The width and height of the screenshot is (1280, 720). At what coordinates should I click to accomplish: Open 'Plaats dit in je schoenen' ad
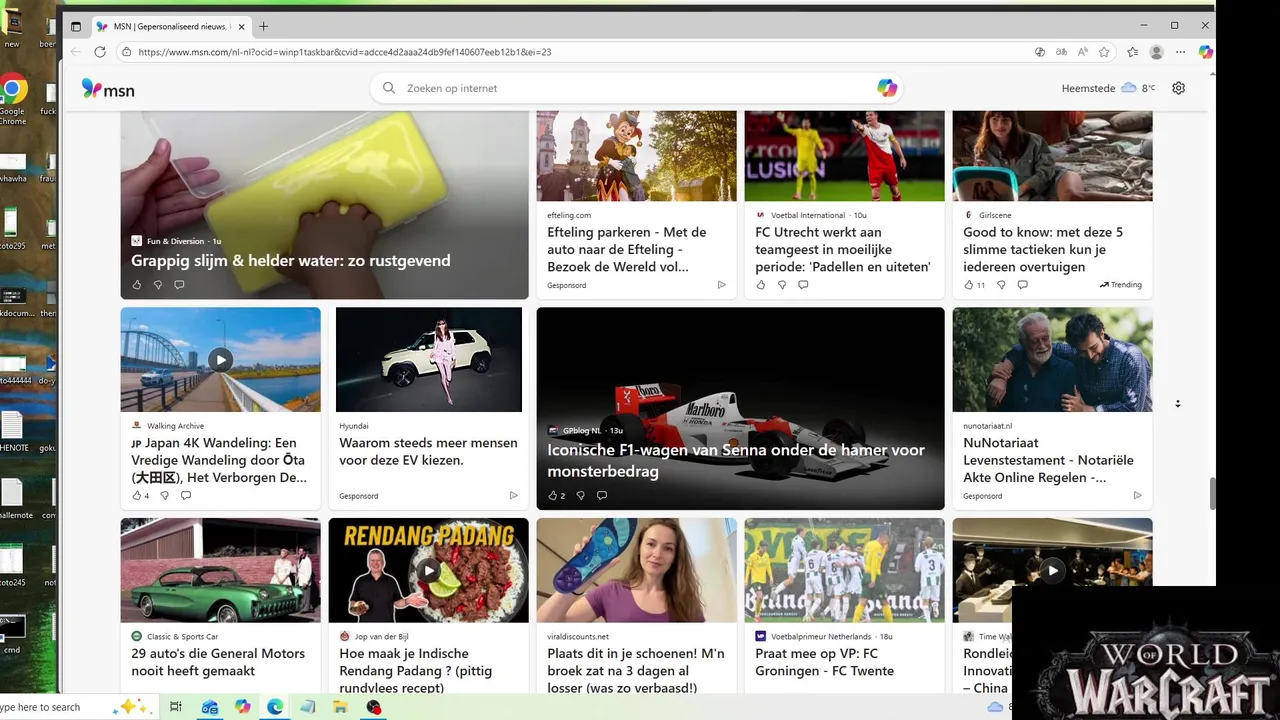[x=636, y=670]
